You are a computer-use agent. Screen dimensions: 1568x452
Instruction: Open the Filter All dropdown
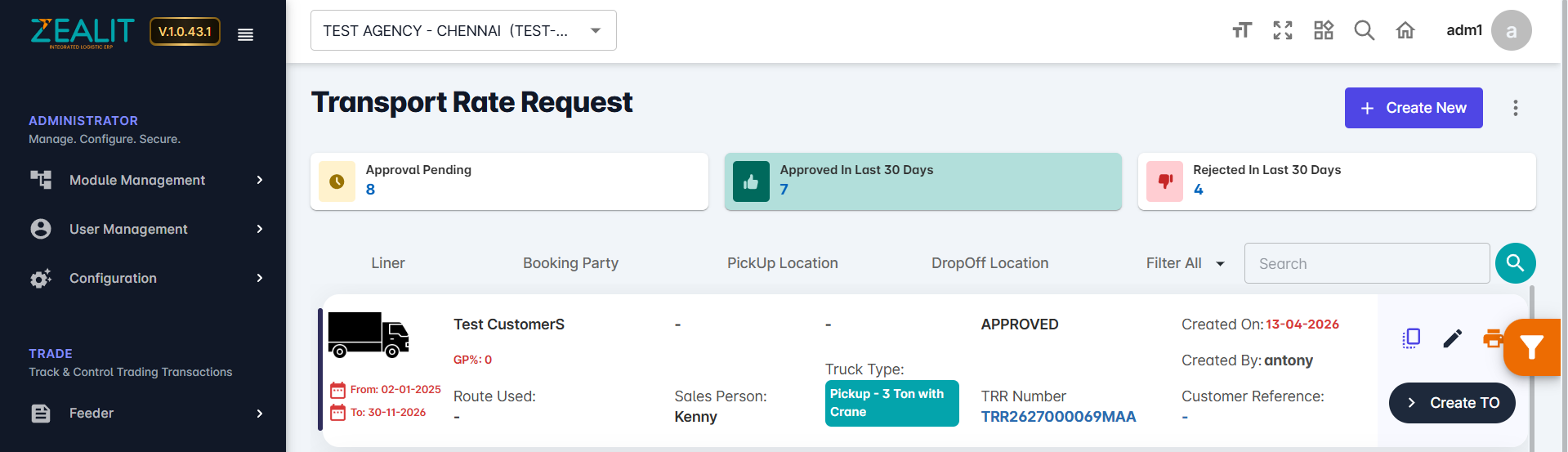click(x=1185, y=263)
